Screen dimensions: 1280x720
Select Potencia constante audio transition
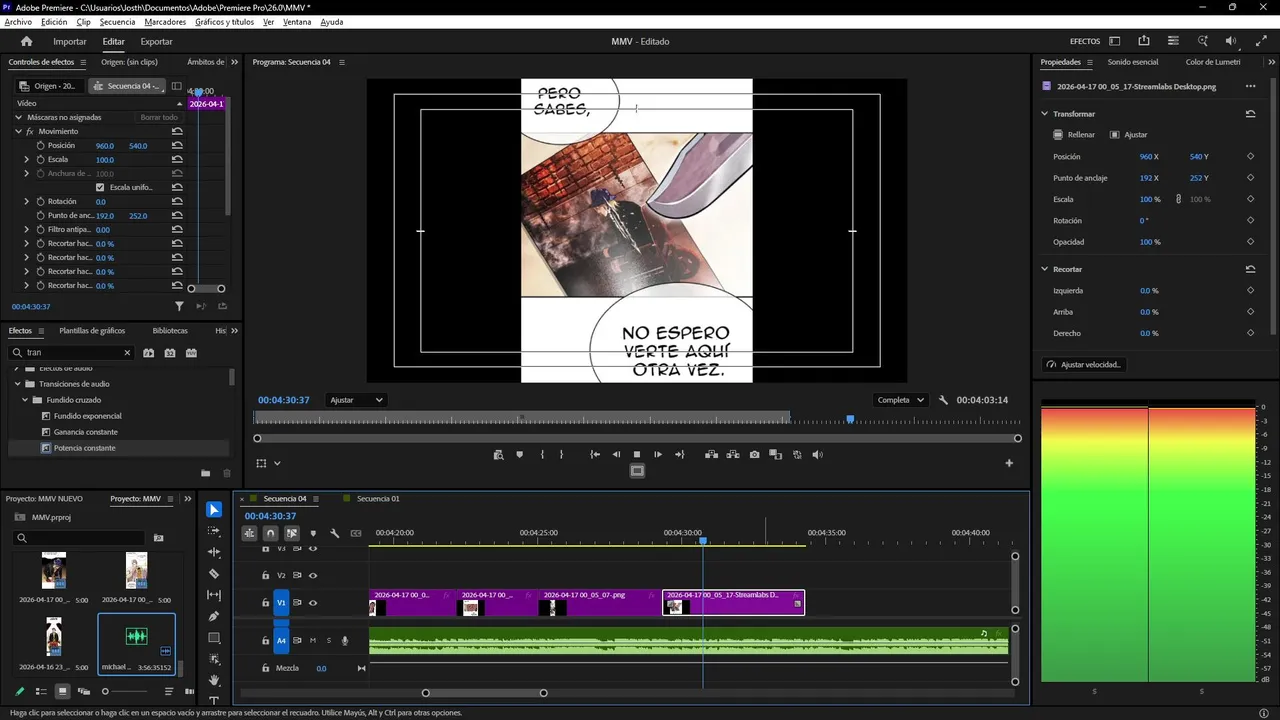pyautogui.click(x=85, y=448)
